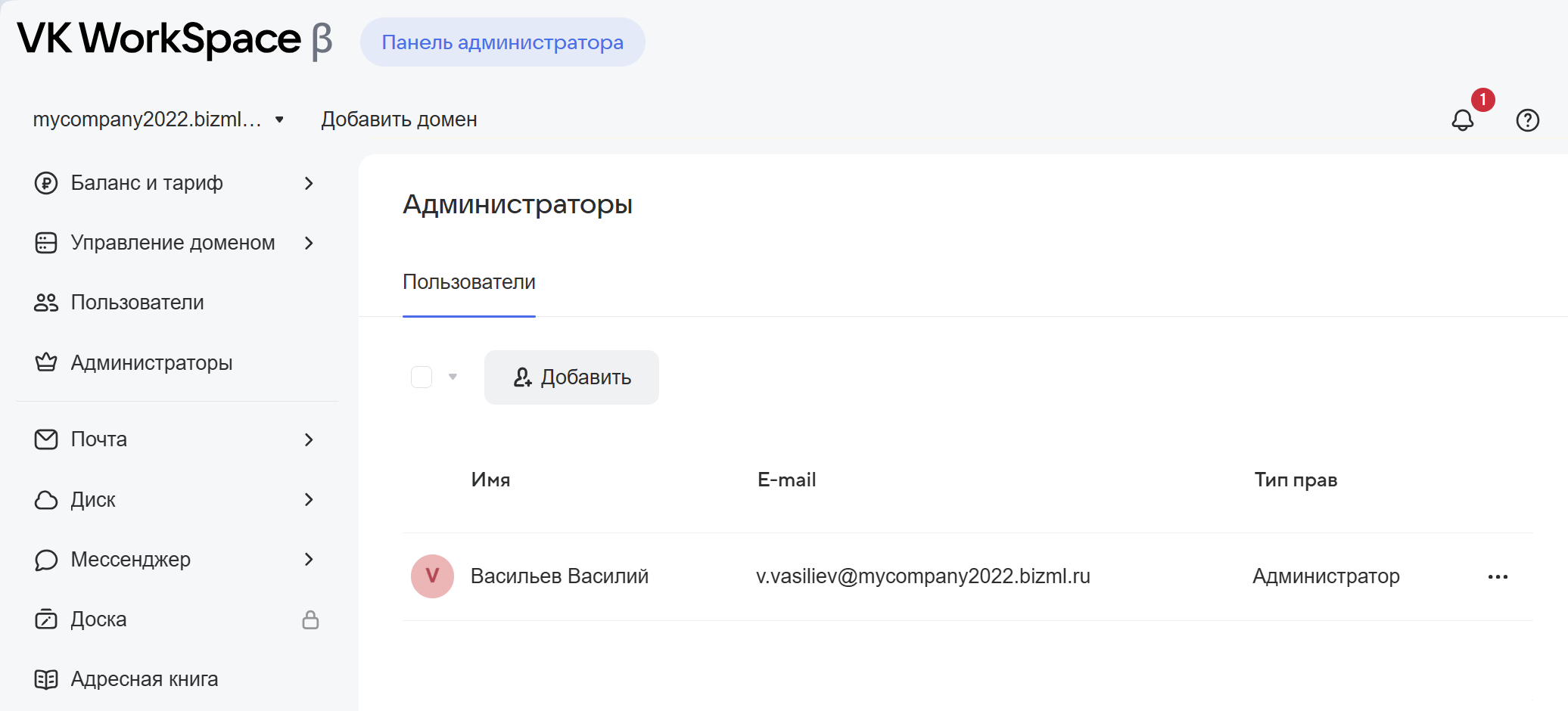Tick the select-all checkbox above the table
The height and width of the screenshot is (711, 1568).
click(422, 377)
